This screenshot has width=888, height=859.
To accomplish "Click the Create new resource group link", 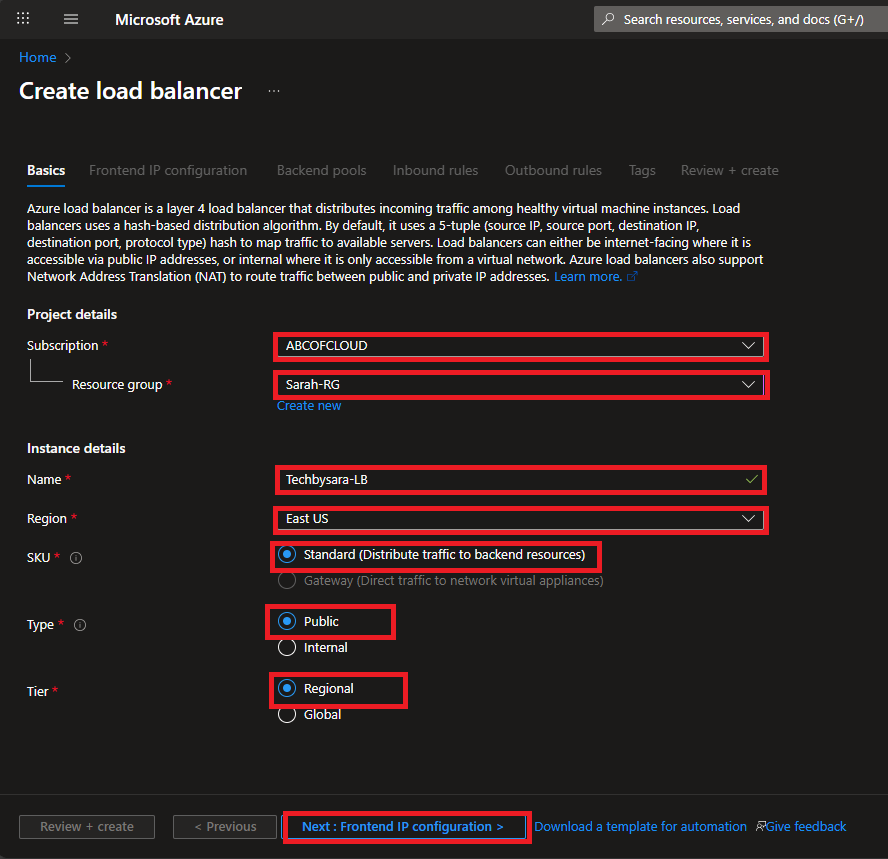I will [309, 405].
